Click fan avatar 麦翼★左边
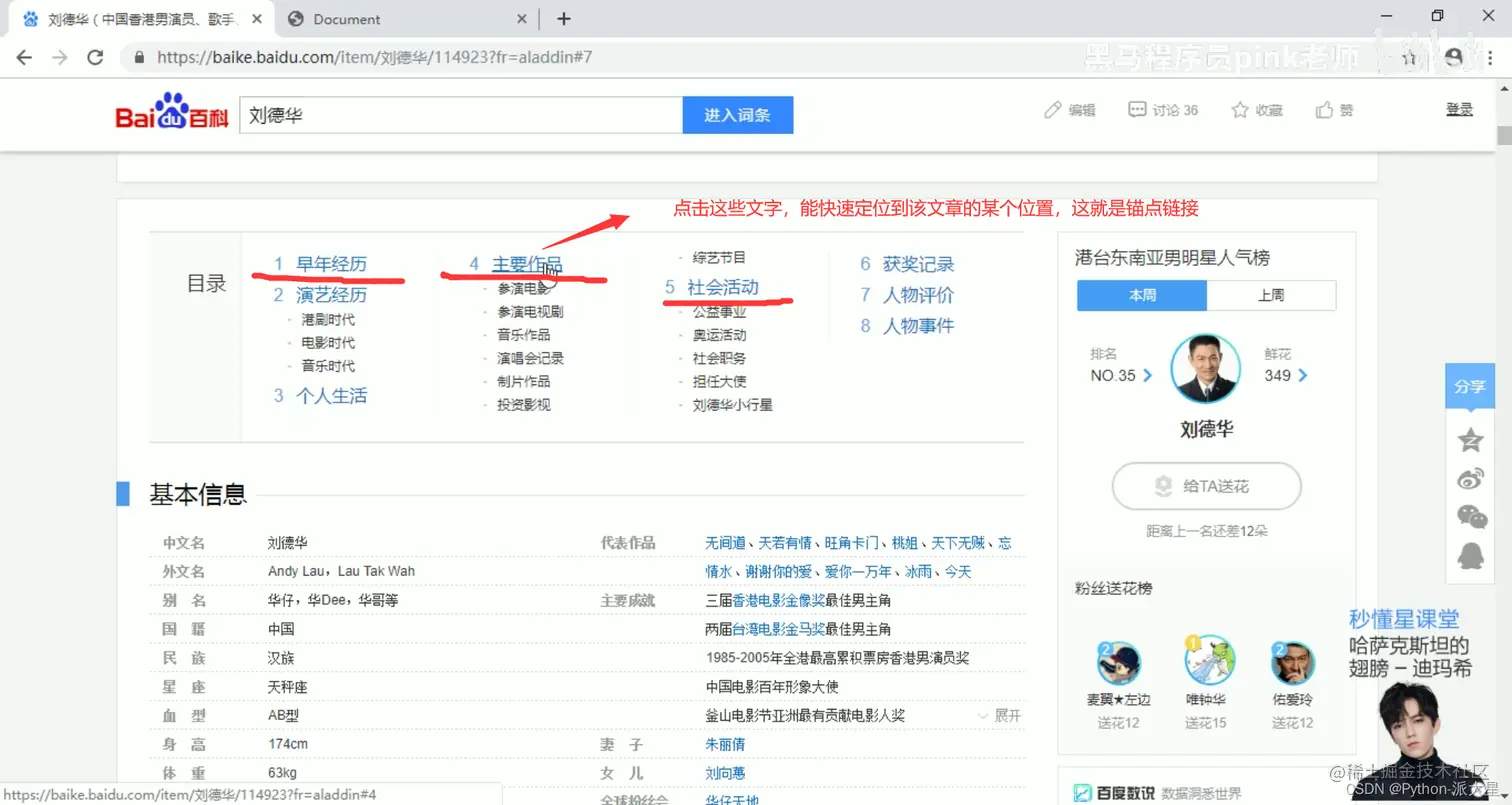The image size is (1512, 805). point(1119,664)
